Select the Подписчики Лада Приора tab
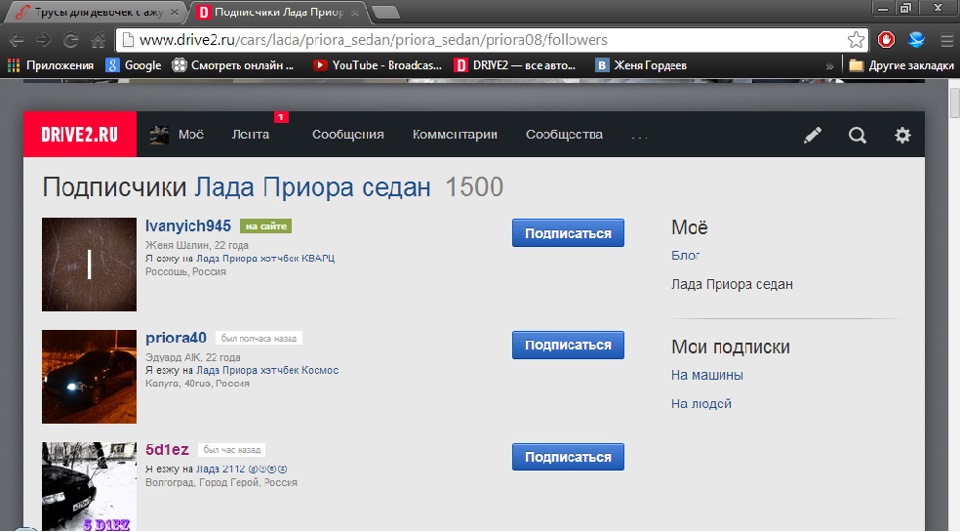The image size is (960, 532). tap(279, 12)
